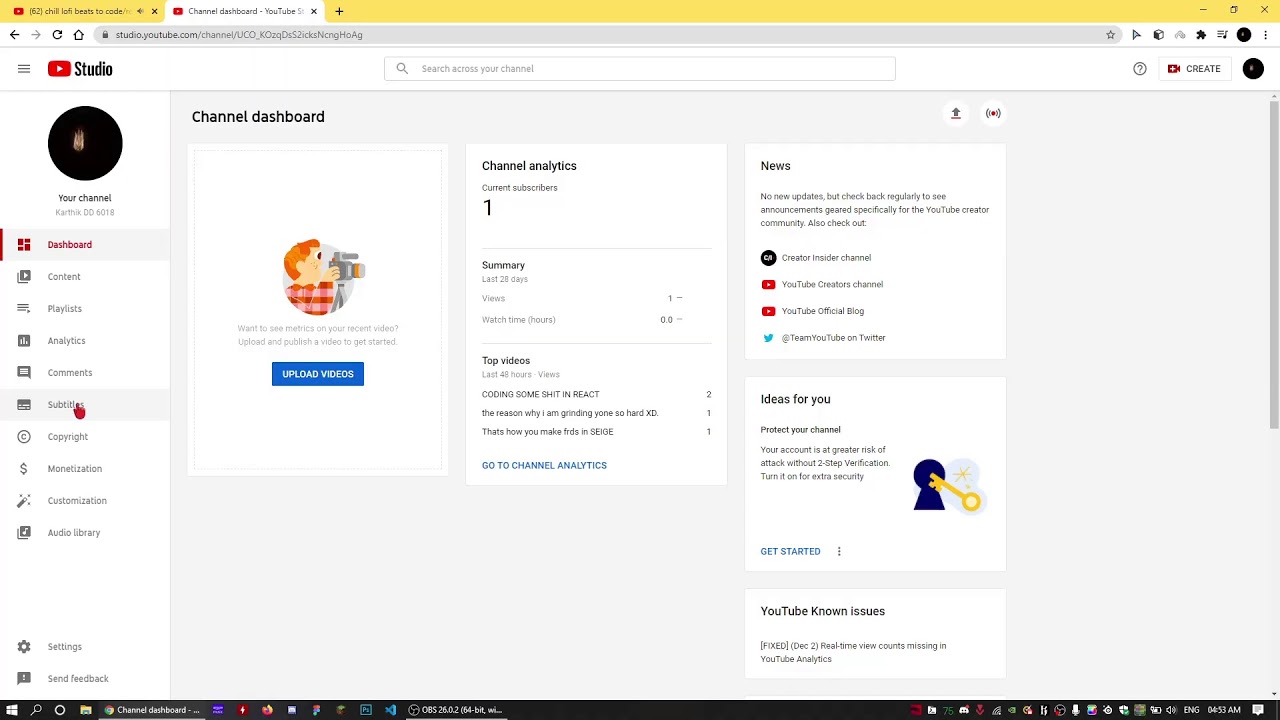Open the three-dot options beside Get Started
This screenshot has width=1280, height=720.
[839, 552]
